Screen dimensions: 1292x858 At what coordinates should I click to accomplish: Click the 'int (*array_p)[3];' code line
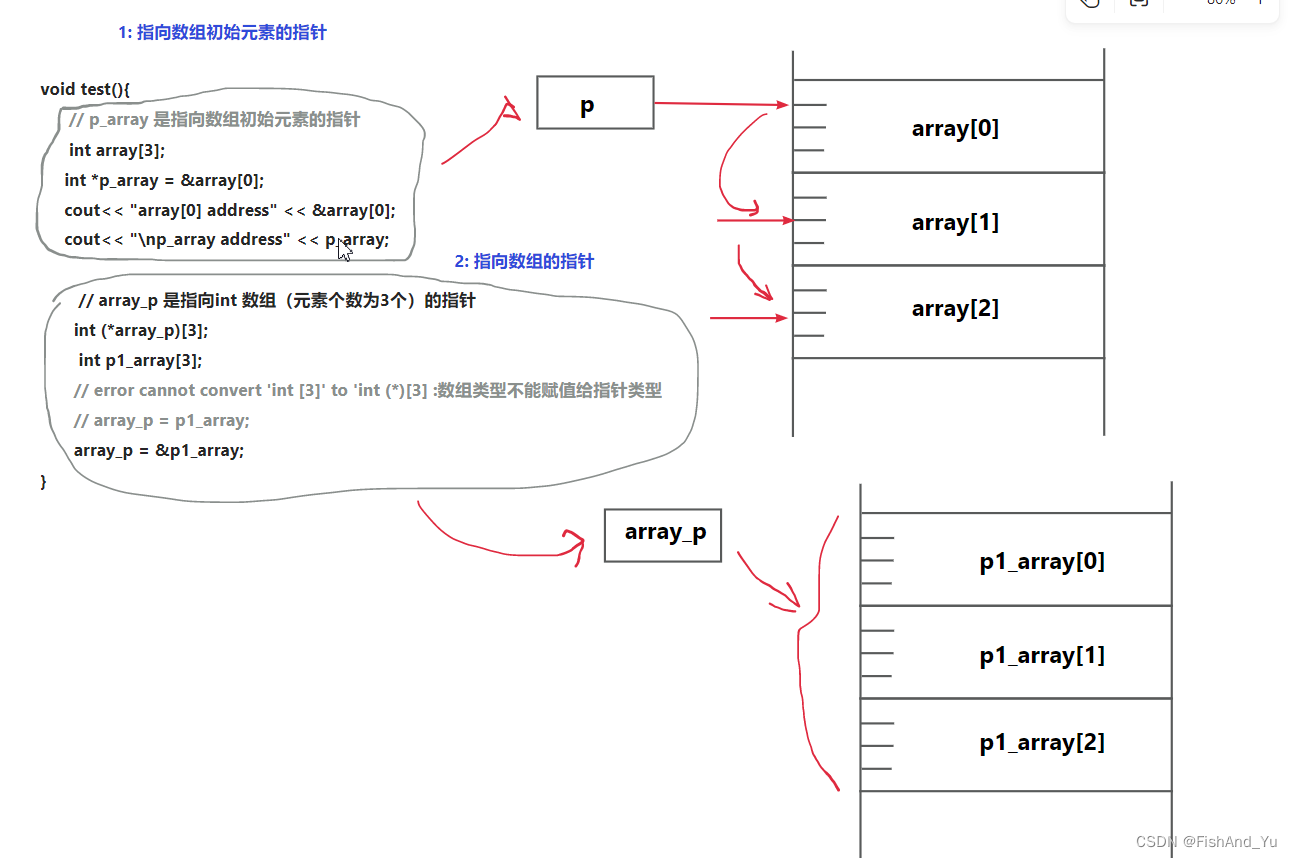tap(141, 330)
